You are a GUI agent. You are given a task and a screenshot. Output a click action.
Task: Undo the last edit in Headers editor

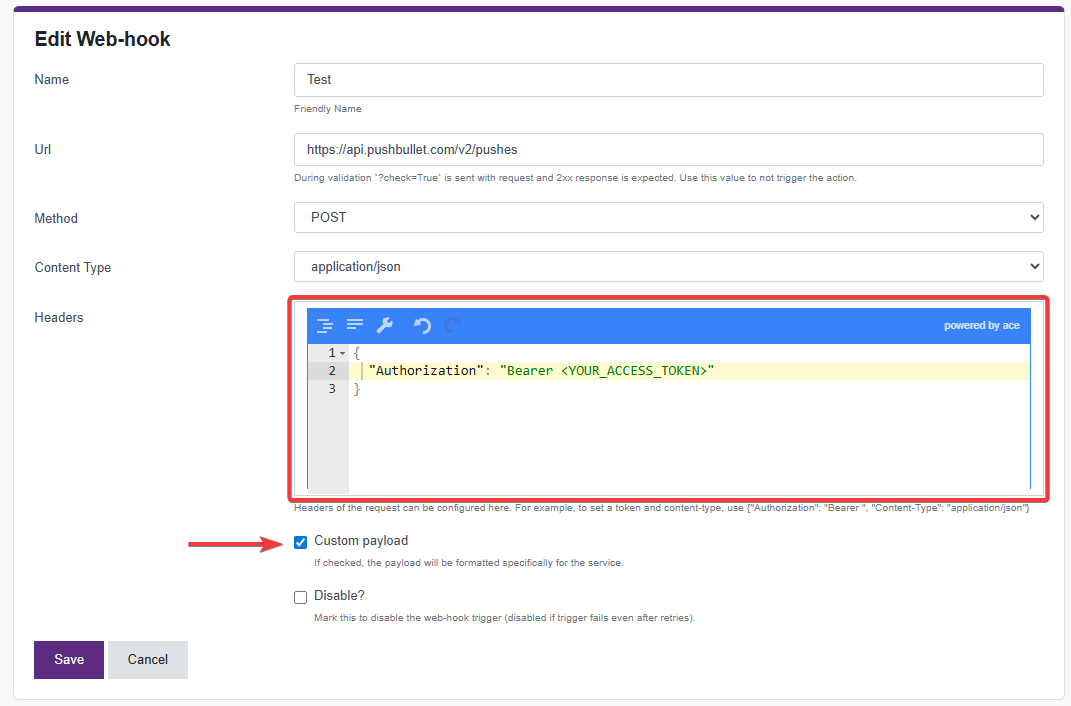(x=422, y=325)
